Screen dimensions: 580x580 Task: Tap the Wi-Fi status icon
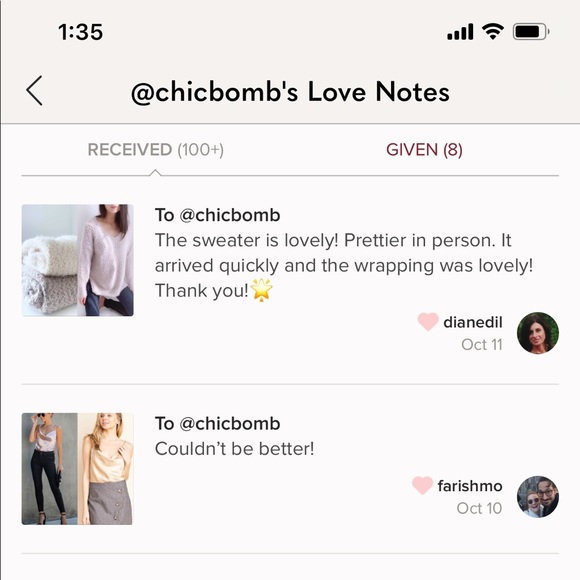click(x=493, y=31)
